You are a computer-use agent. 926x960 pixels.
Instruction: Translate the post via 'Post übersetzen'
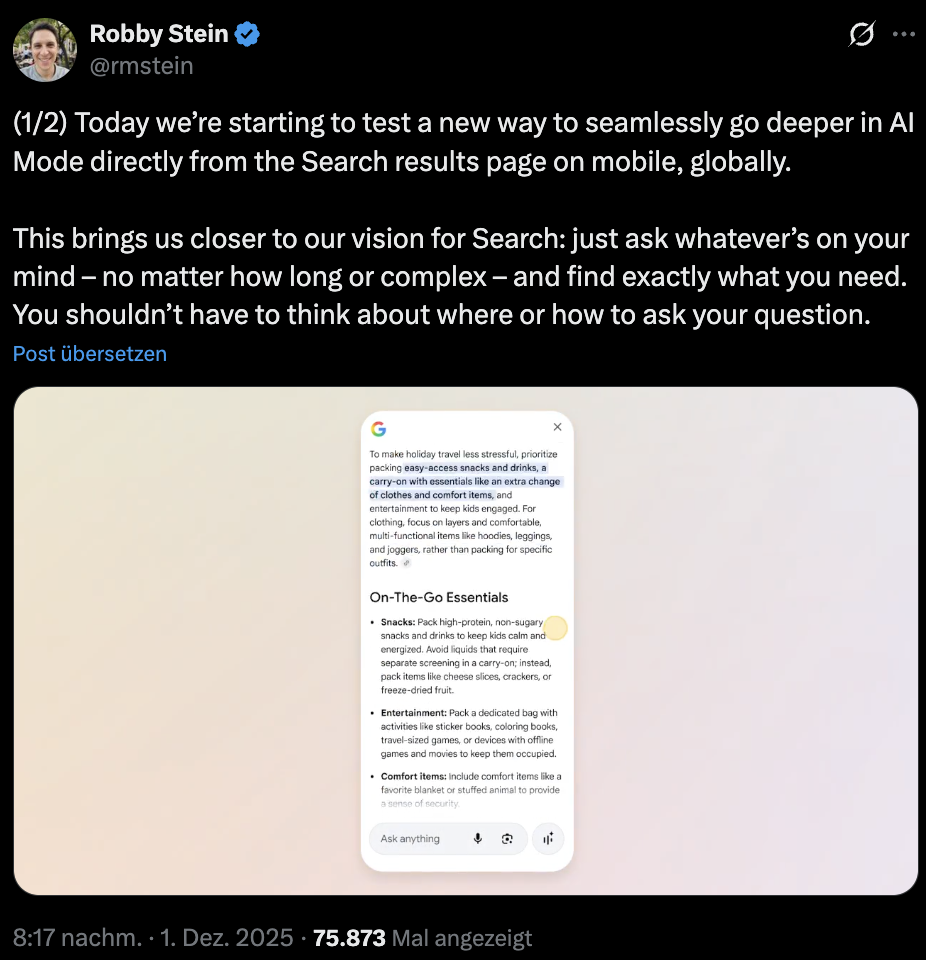[89, 353]
